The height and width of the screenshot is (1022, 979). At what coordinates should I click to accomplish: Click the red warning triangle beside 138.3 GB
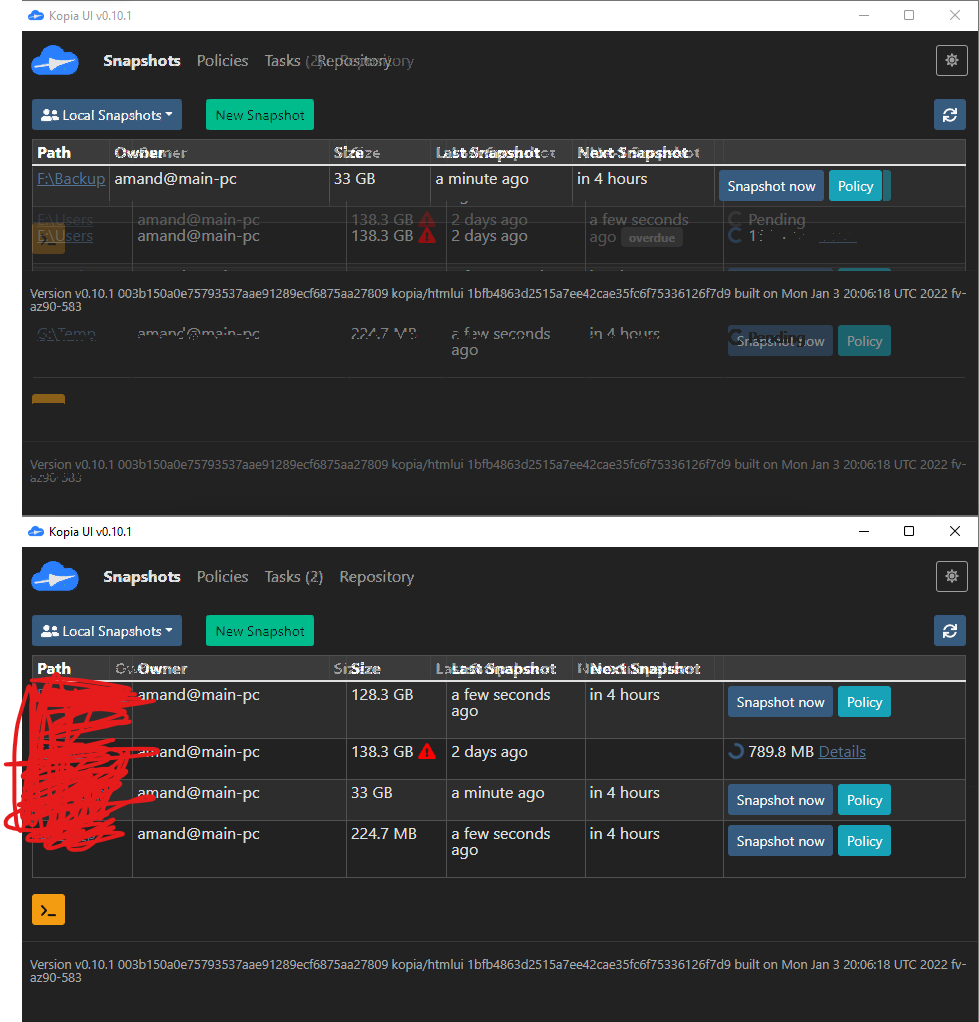pyautogui.click(x=427, y=751)
